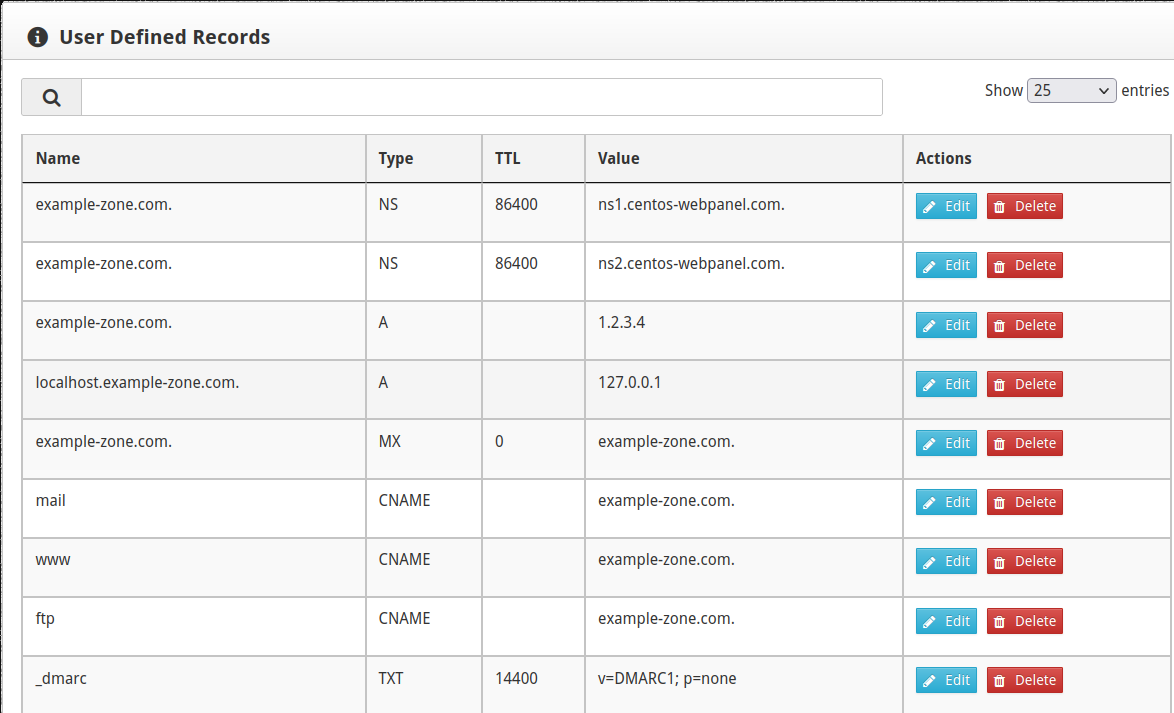Click the search magnifier icon
Screen dimensions: 1174x713
point(50,96)
